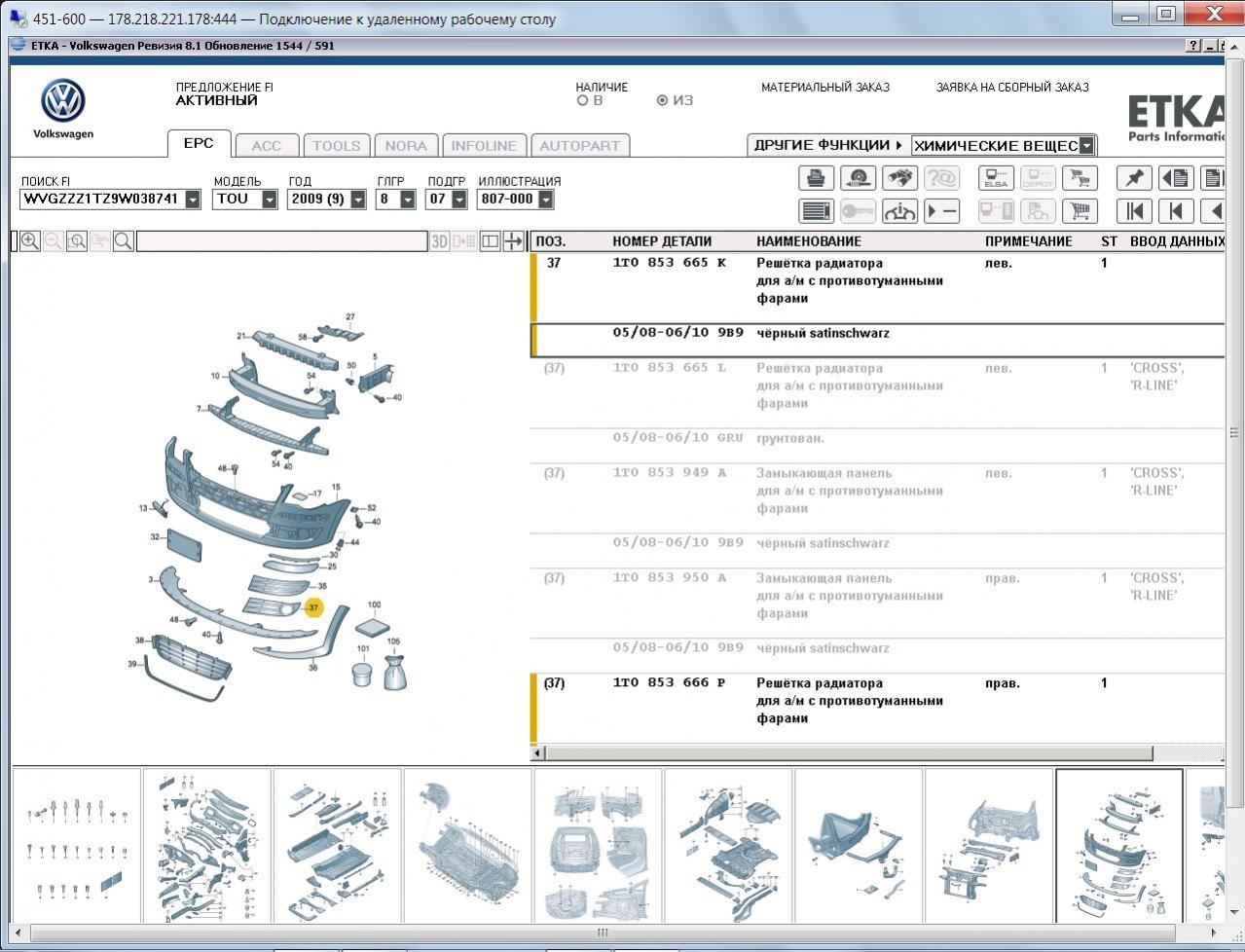Open the vehicle info 'i' icon

click(x=899, y=210)
